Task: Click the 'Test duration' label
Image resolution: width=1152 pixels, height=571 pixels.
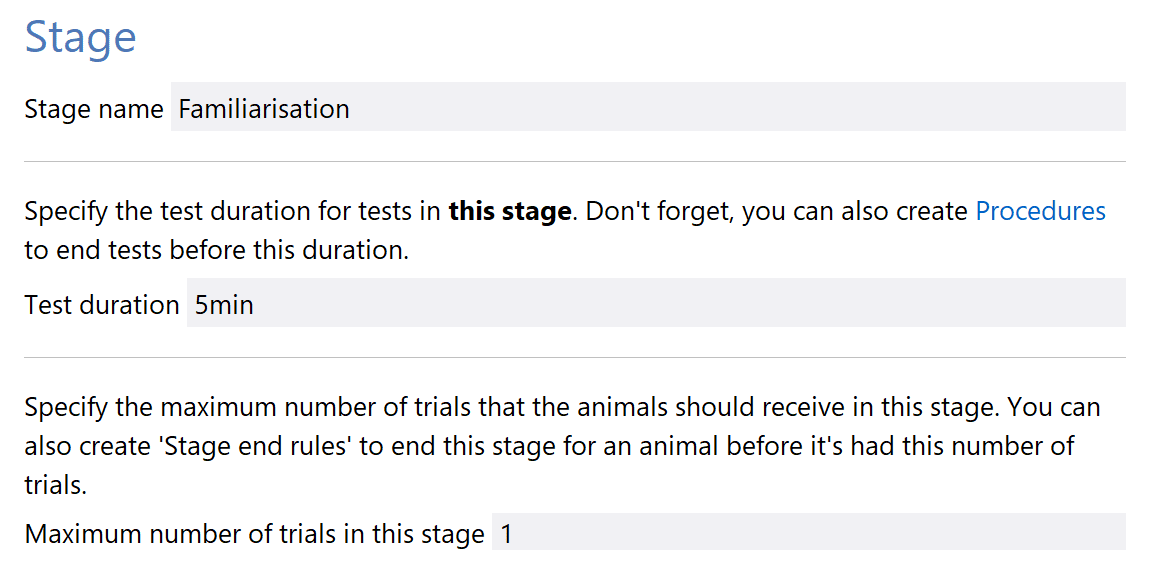Action: 101,304
